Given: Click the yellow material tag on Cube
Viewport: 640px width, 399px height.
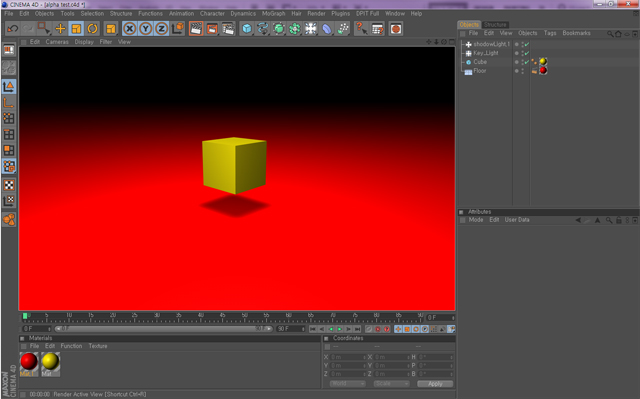Looking at the screenshot, I should tap(543, 62).
